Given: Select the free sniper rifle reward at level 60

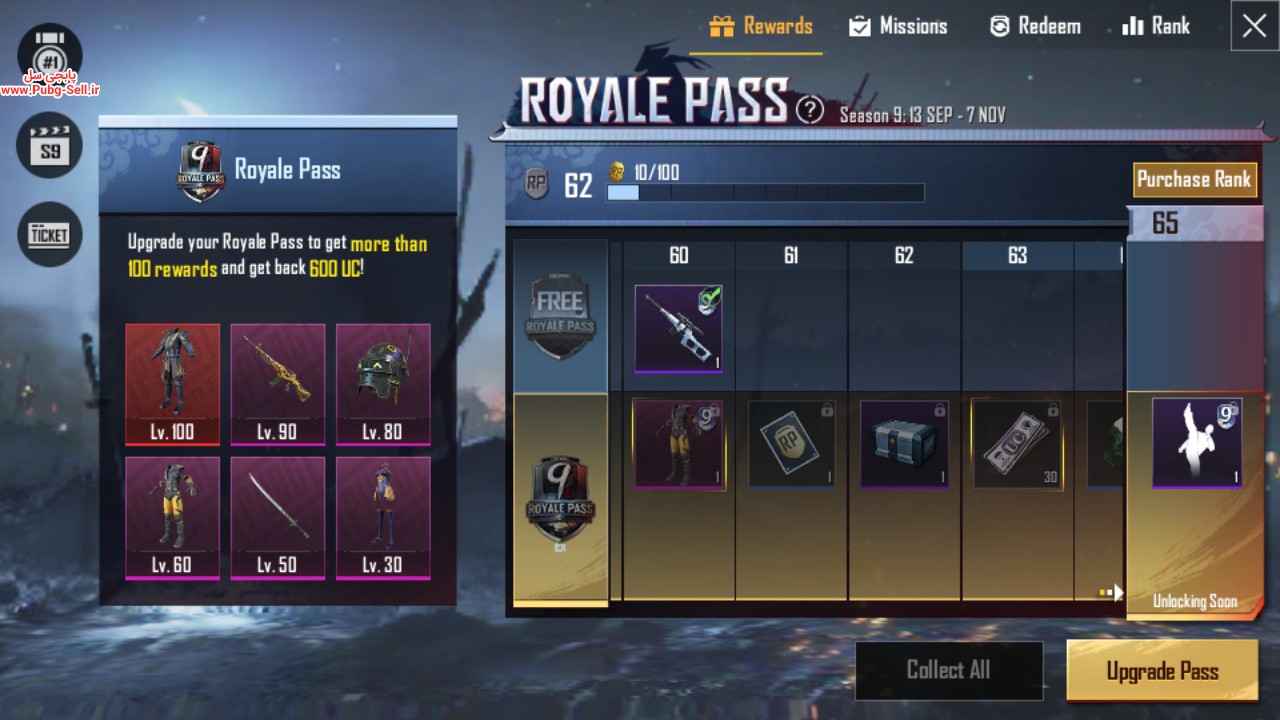Looking at the screenshot, I should tap(679, 329).
